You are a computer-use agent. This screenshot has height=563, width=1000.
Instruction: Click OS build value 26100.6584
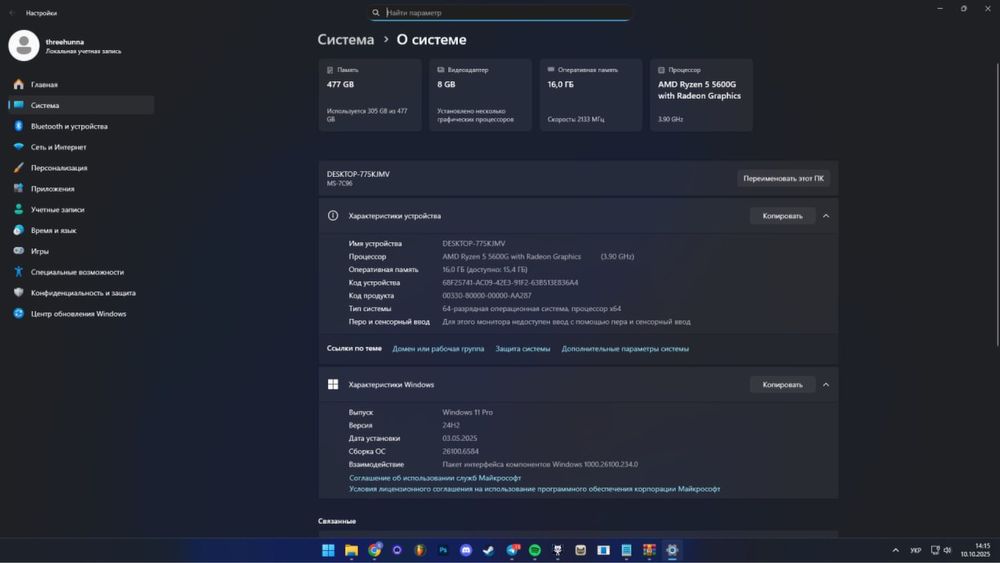[x=460, y=451]
